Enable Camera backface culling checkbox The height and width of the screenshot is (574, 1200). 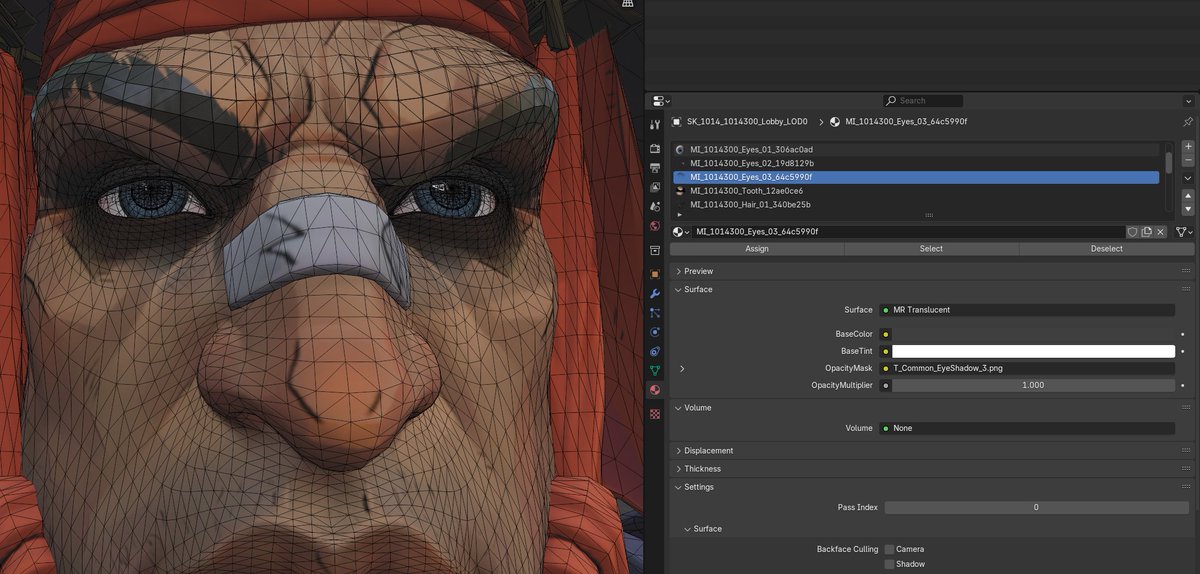coord(889,549)
